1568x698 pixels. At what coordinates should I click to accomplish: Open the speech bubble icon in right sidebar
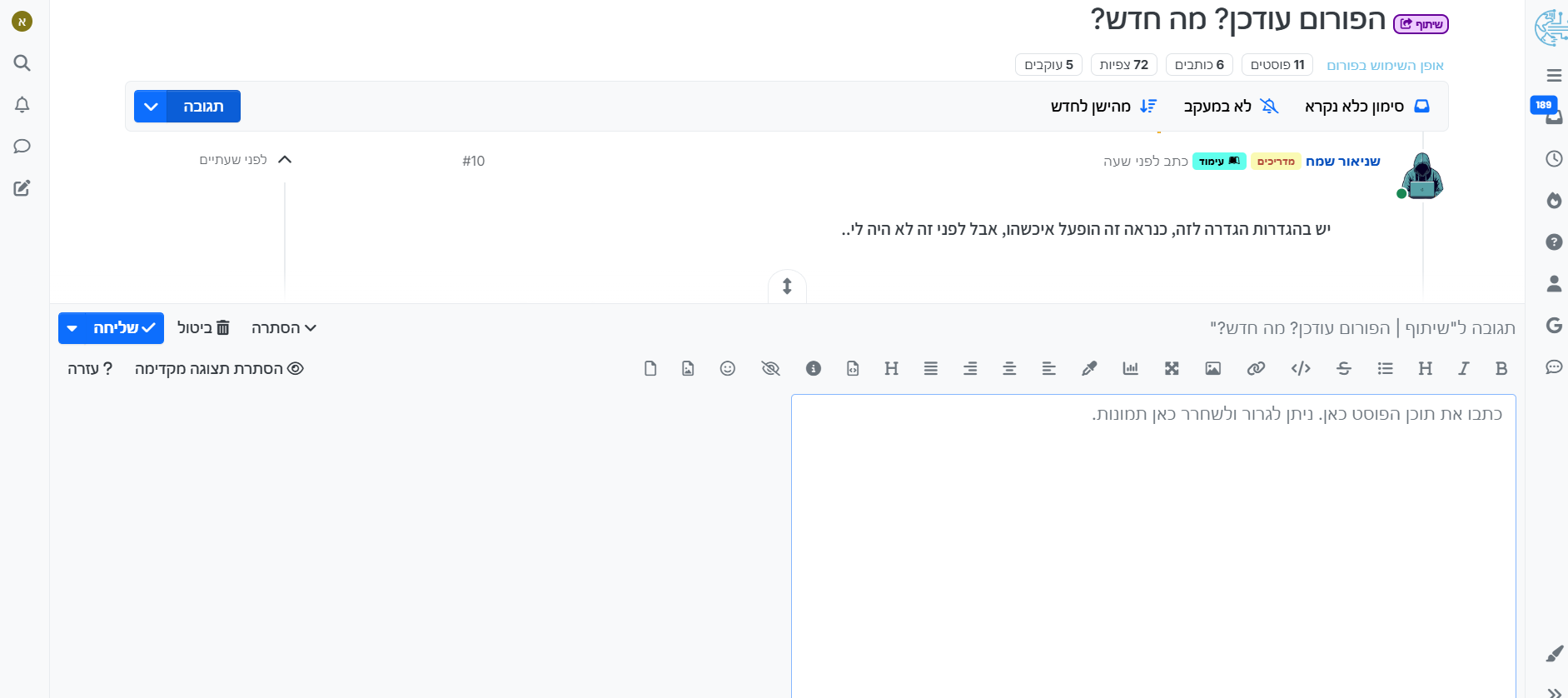coord(1554,367)
